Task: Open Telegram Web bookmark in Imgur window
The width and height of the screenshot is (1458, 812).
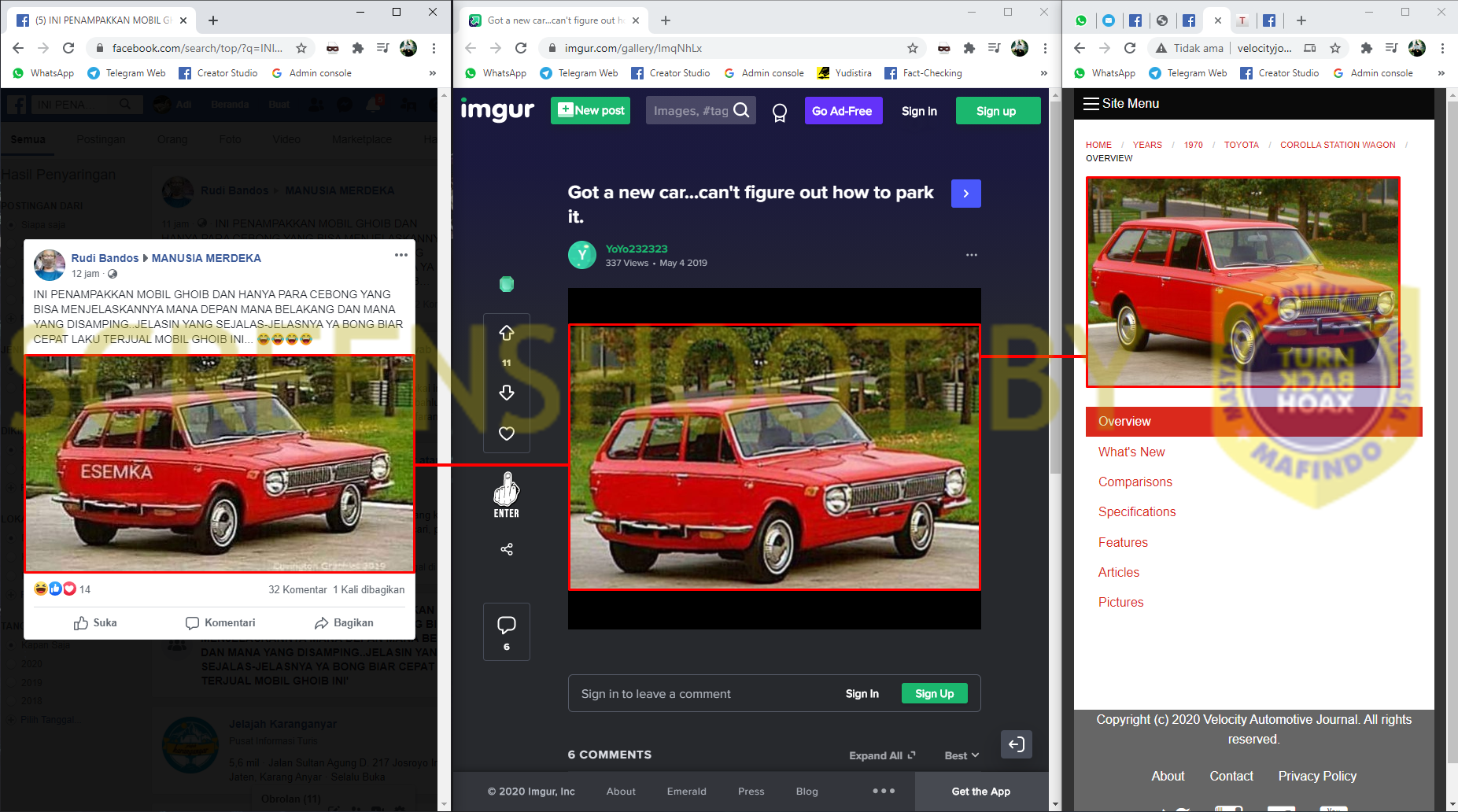Action: (578, 73)
